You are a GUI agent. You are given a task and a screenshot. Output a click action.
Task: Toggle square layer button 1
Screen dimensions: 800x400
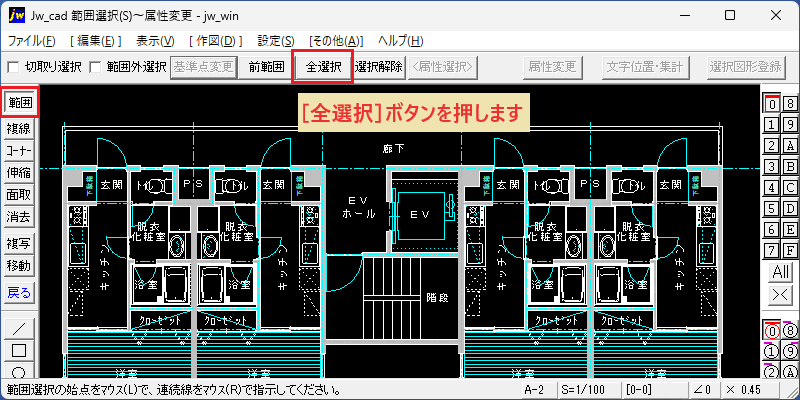(x=772, y=124)
